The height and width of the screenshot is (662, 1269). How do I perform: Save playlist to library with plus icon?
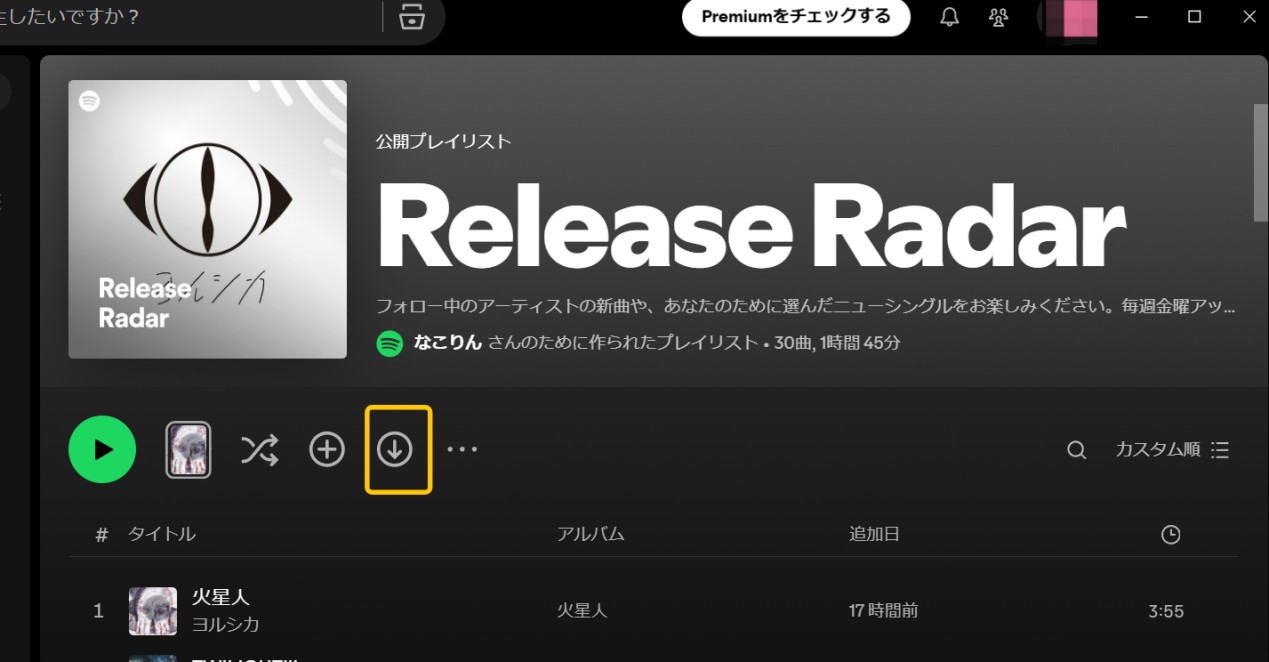click(326, 450)
